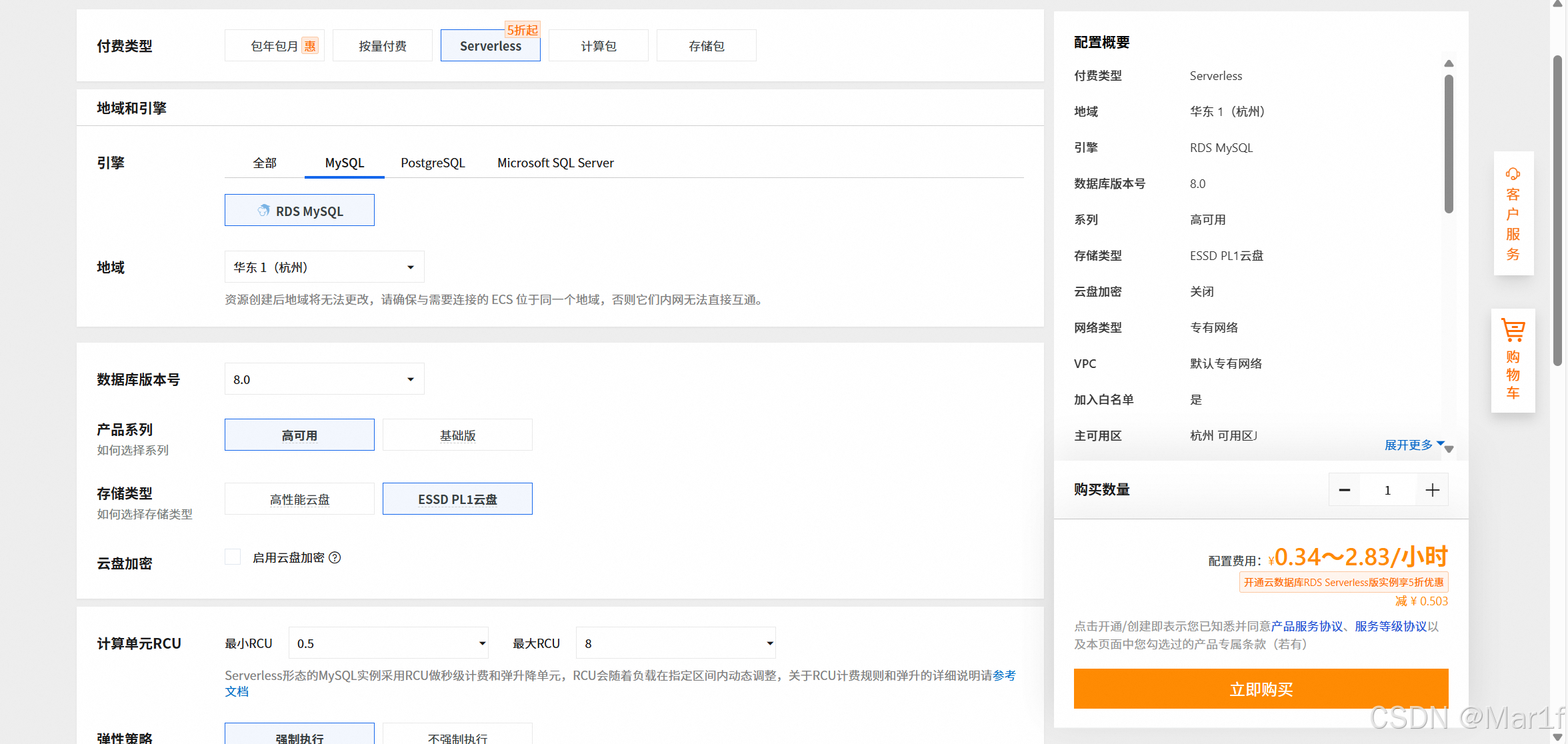Click the summary panel scroll-up arrow
The image size is (1568, 744).
click(1448, 64)
